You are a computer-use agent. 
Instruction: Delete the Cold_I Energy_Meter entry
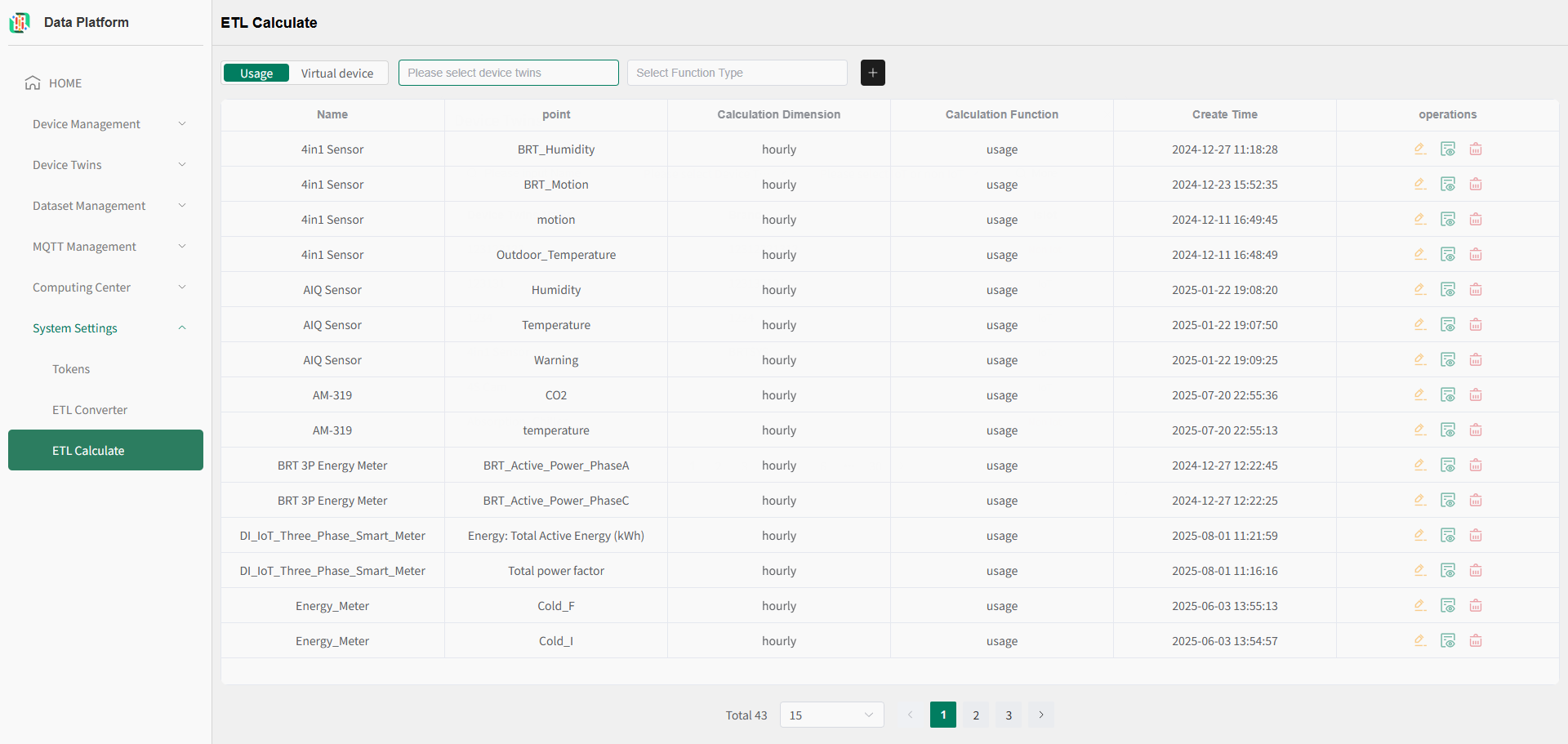point(1476,641)
